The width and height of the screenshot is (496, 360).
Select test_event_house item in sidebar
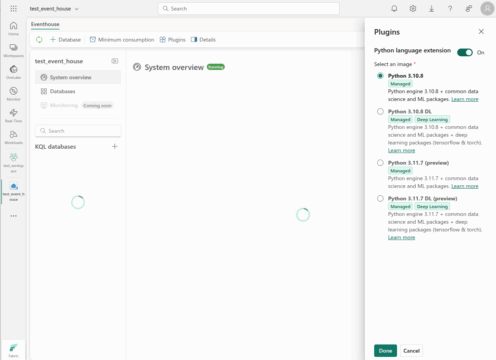pyautogui.click(x=13, y=192)
